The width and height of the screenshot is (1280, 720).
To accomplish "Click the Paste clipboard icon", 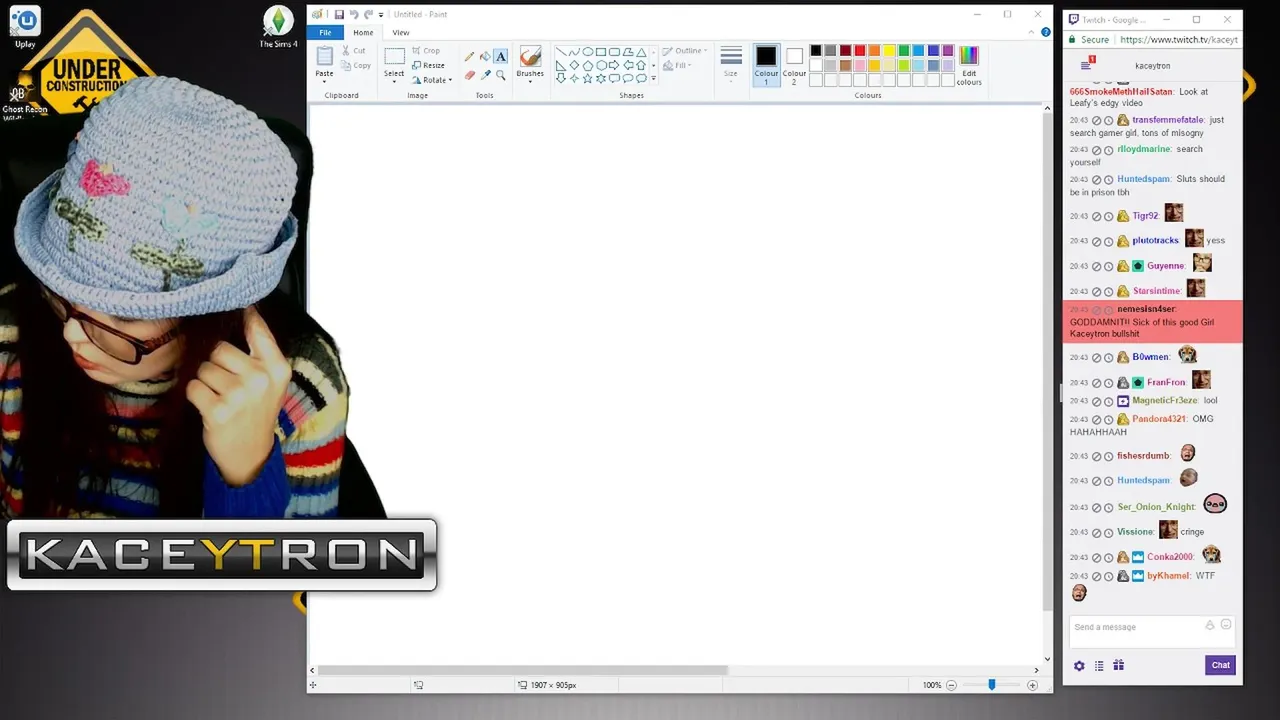I will pyautogui.click(x=324, y=56).
